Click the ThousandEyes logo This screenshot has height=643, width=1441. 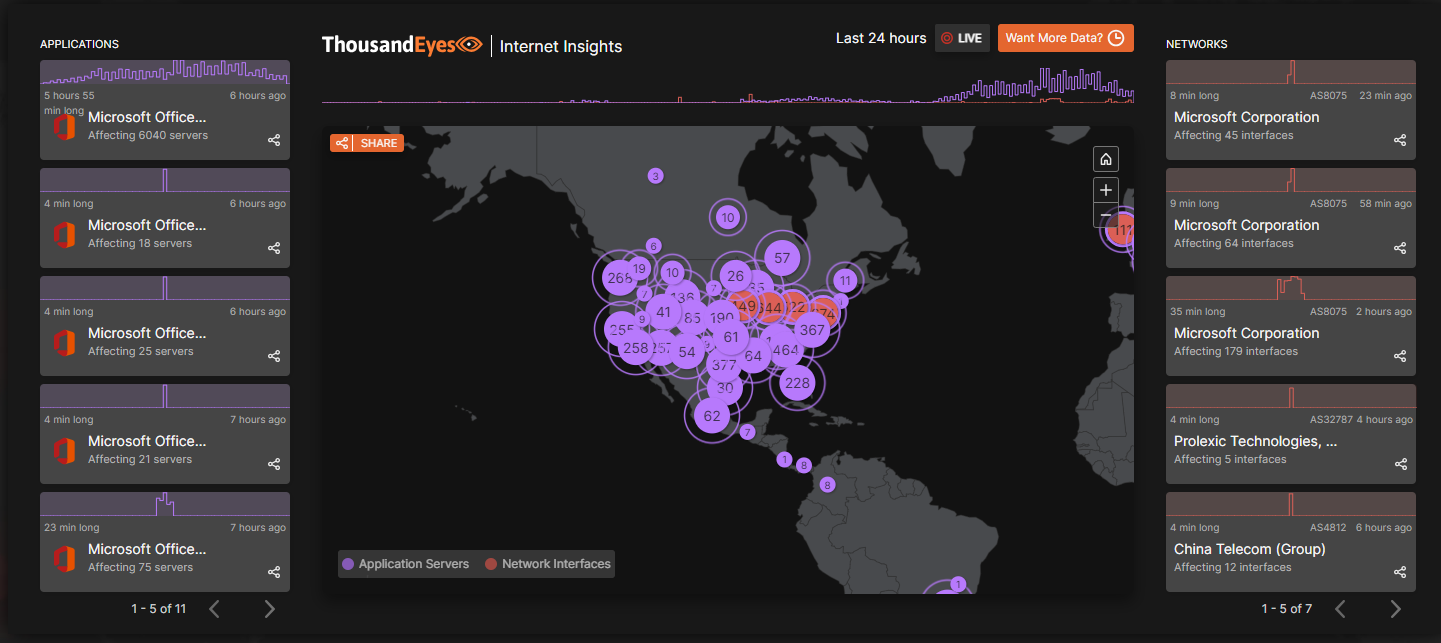coord(402,45)
